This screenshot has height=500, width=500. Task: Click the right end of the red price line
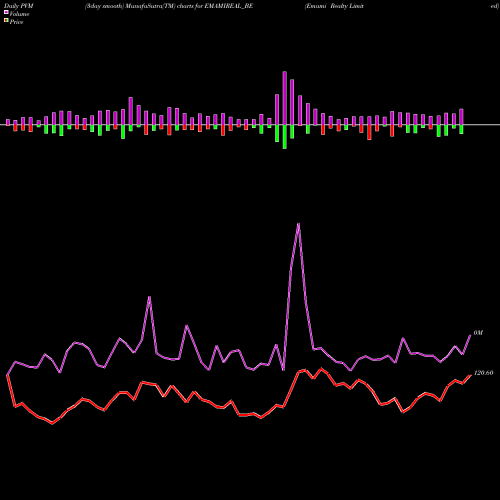[x=470, y=375]
